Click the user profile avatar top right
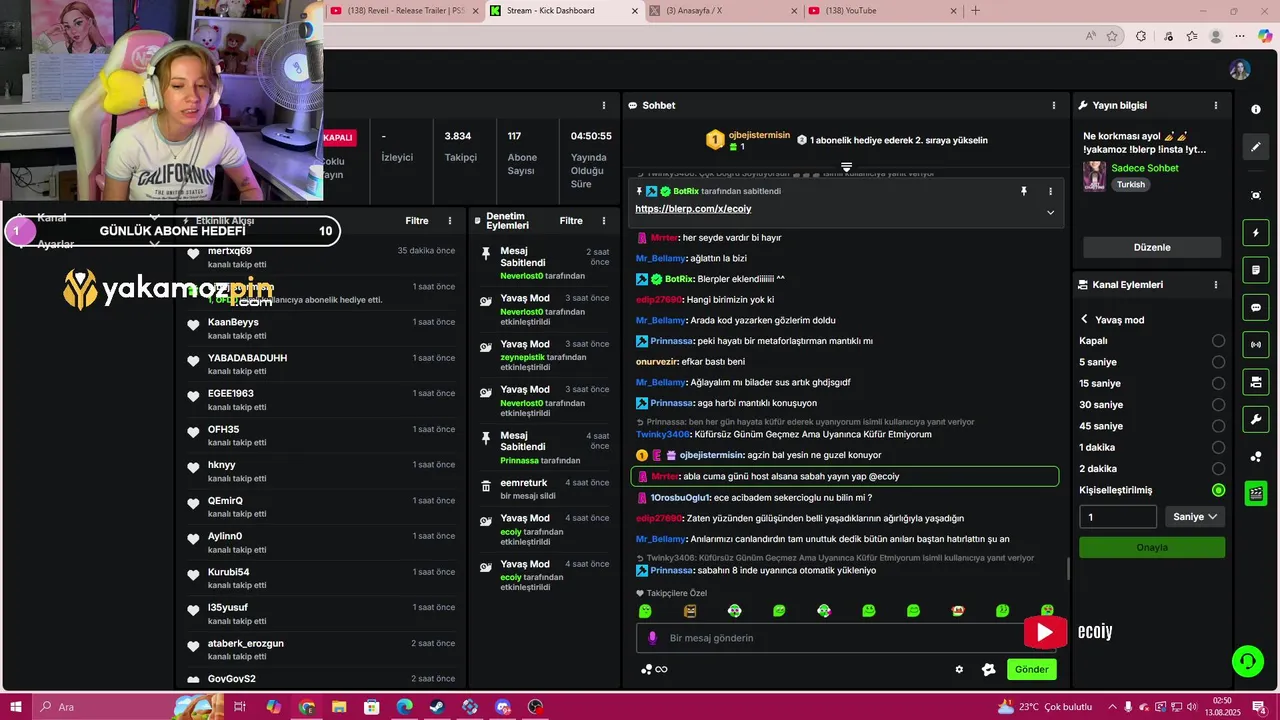This screenshot has height=720, width=1280. click(x=1240, y=70)
